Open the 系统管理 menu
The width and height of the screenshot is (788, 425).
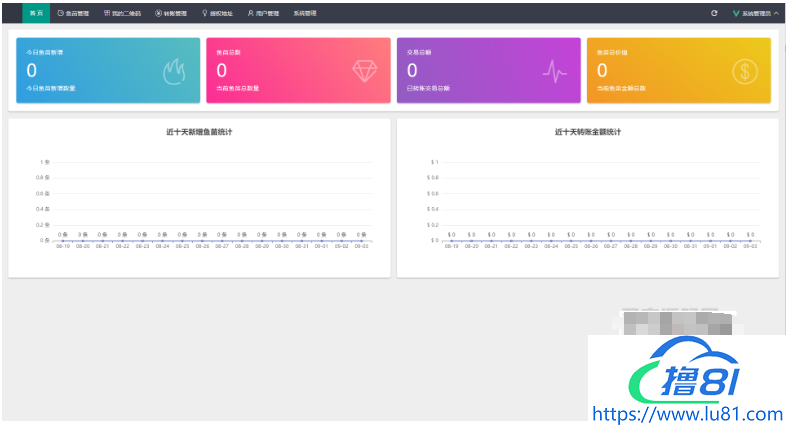(305, 13)
